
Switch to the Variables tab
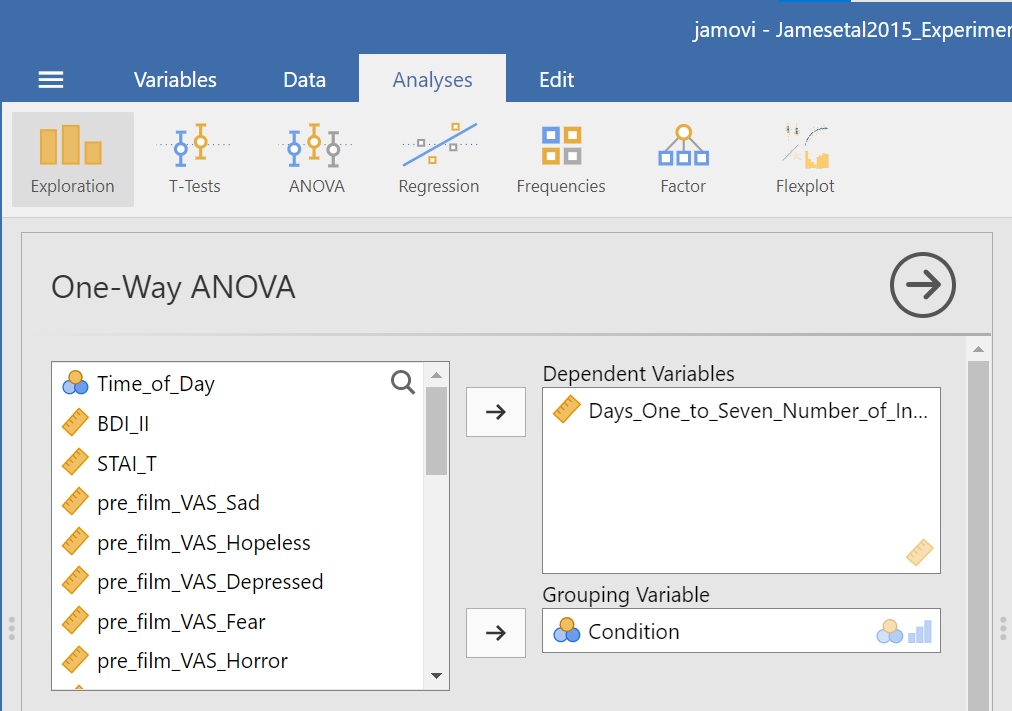175,79
